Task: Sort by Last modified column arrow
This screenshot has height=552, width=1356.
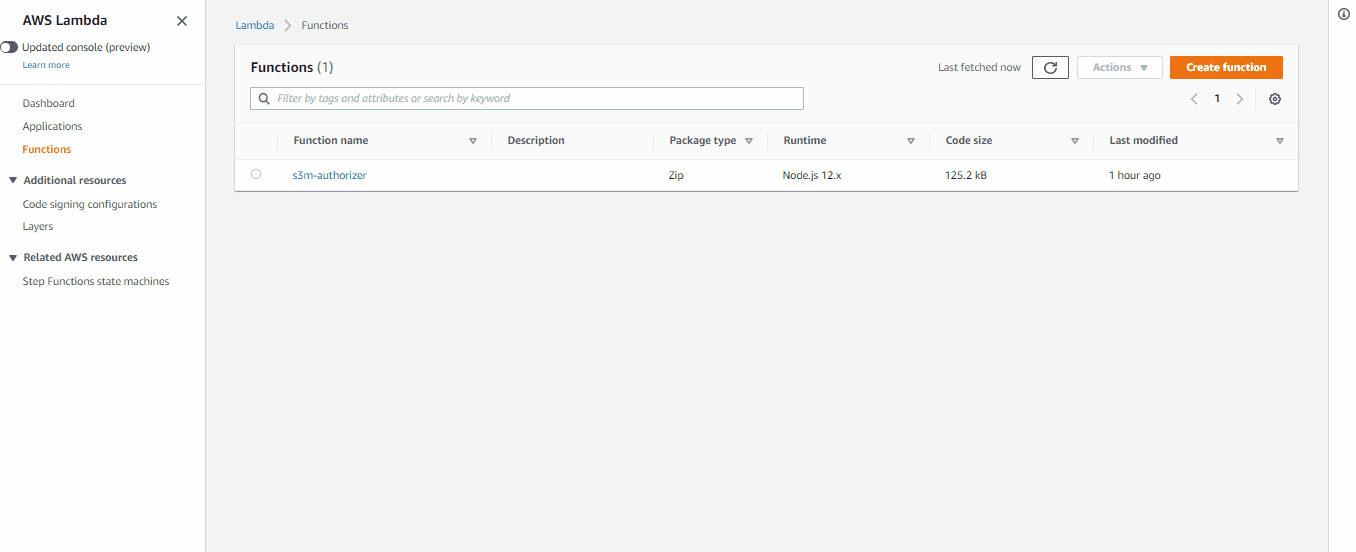Action: point(1280,141)
